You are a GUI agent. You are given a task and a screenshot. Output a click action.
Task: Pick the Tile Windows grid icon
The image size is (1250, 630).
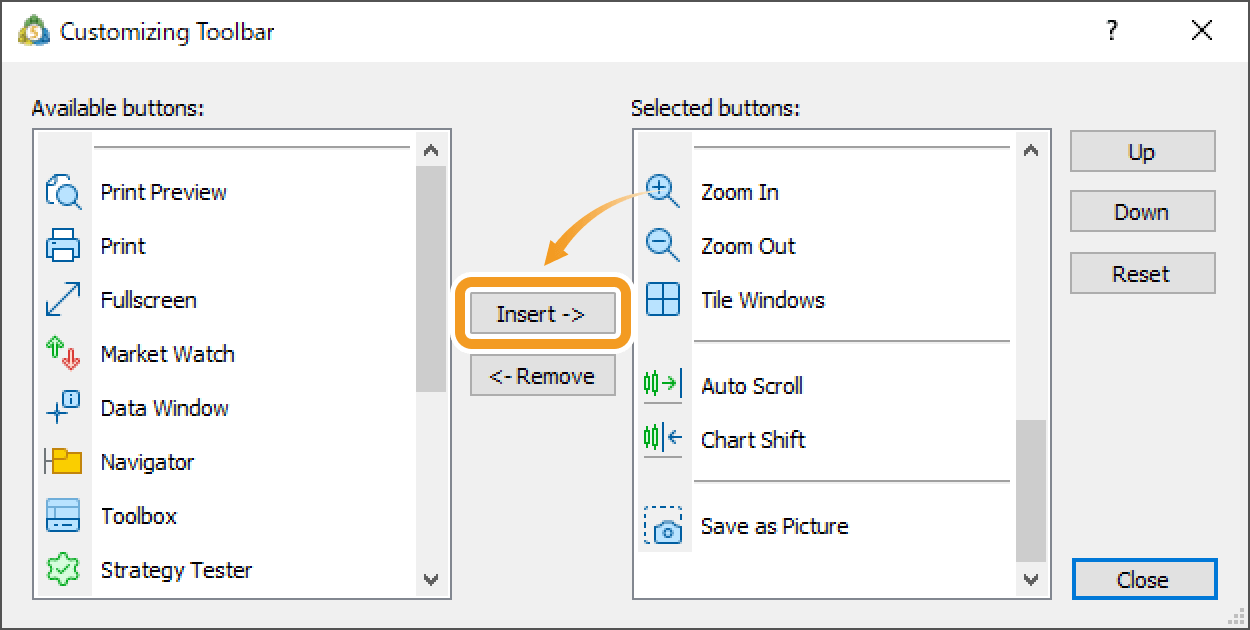(x=663, y=299)
